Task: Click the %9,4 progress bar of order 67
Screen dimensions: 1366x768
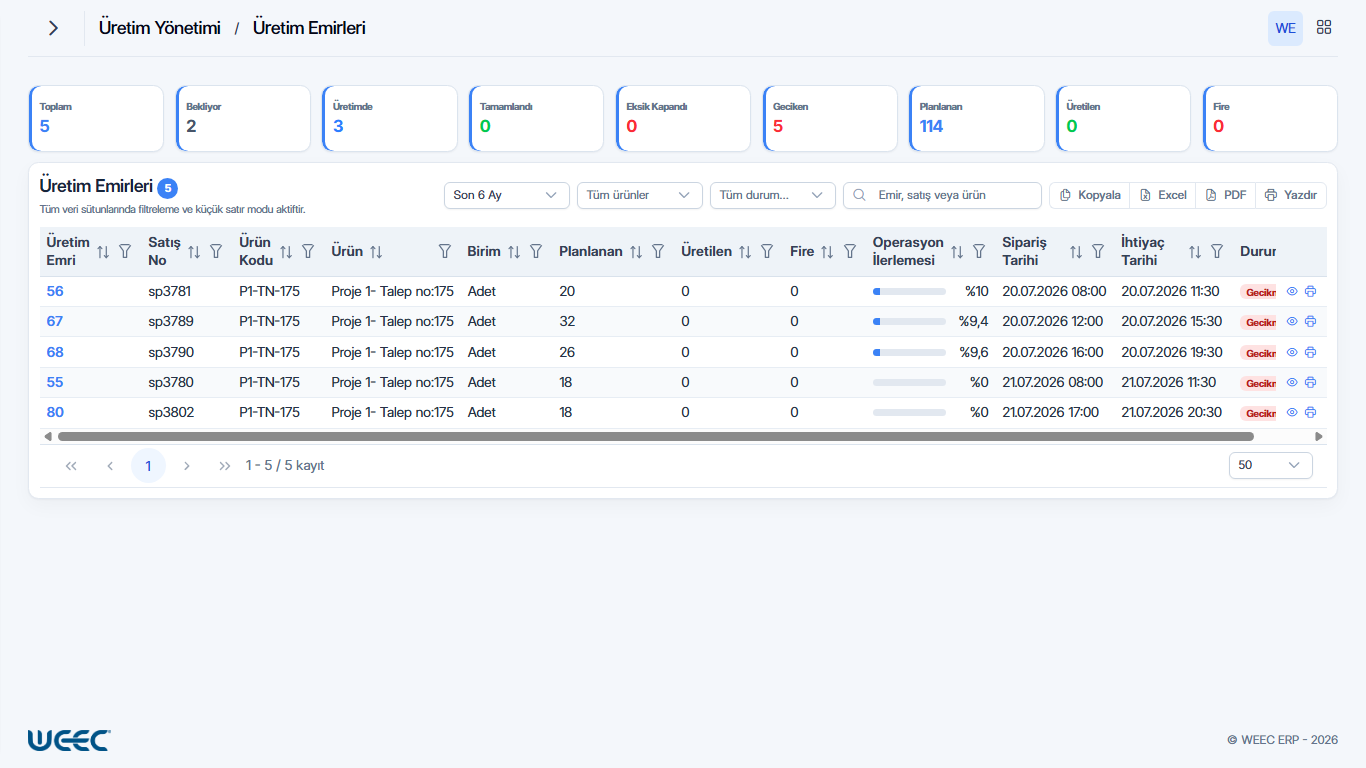Action: [x=909, y=322]
